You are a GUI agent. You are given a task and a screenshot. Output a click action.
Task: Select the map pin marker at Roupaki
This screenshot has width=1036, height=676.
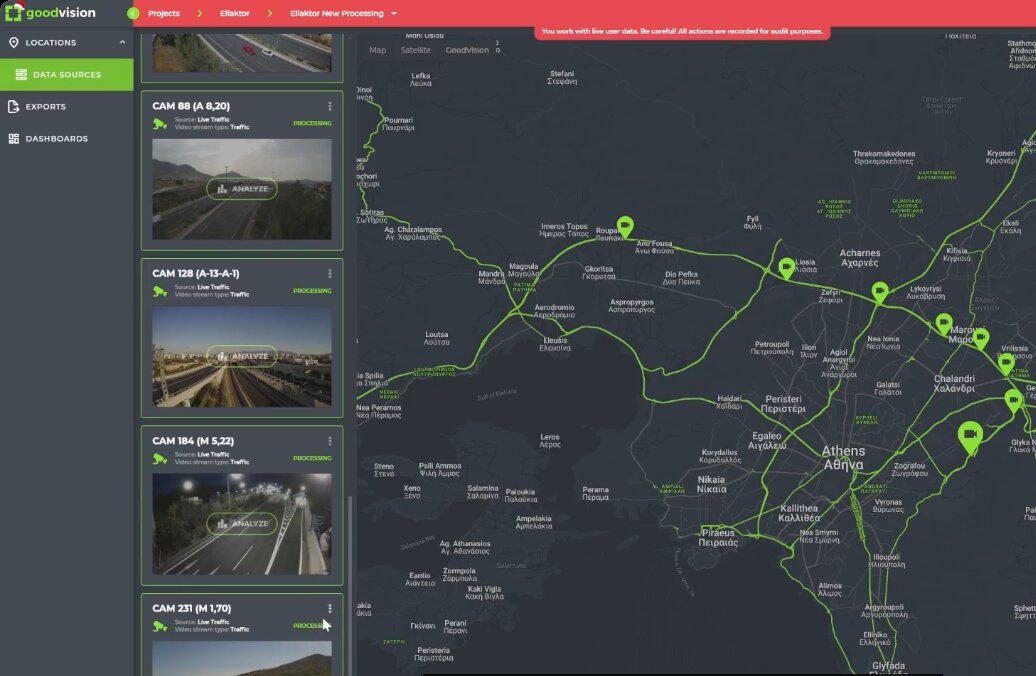tap(625, 227)
